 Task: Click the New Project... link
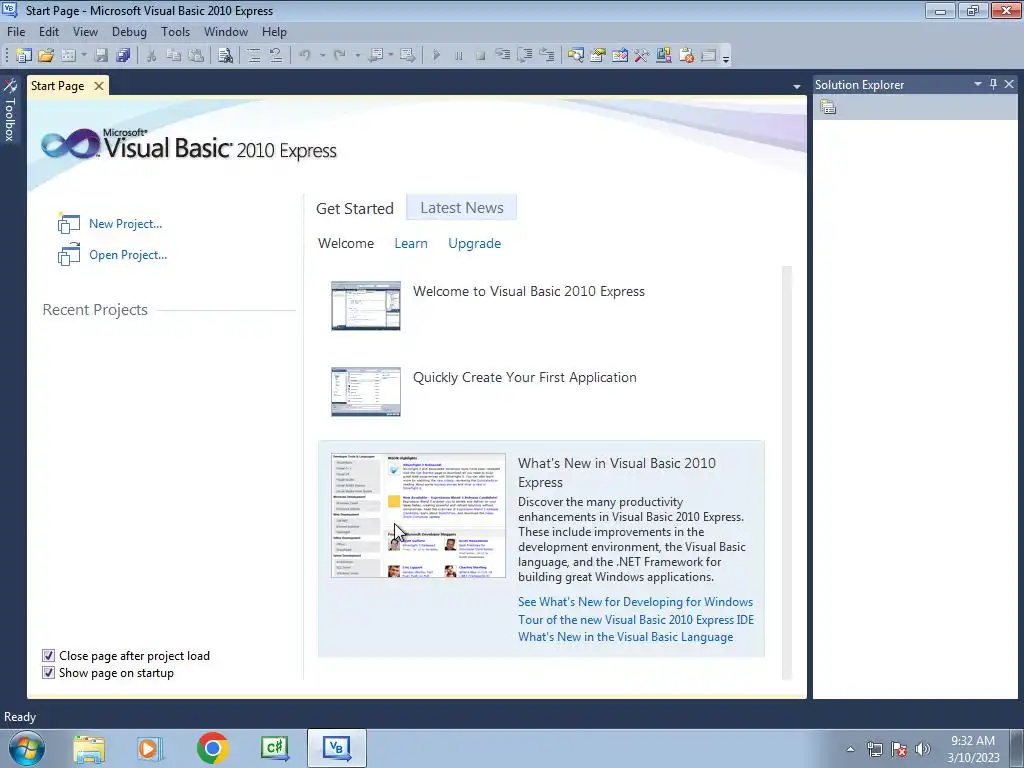tap(125, 223)
